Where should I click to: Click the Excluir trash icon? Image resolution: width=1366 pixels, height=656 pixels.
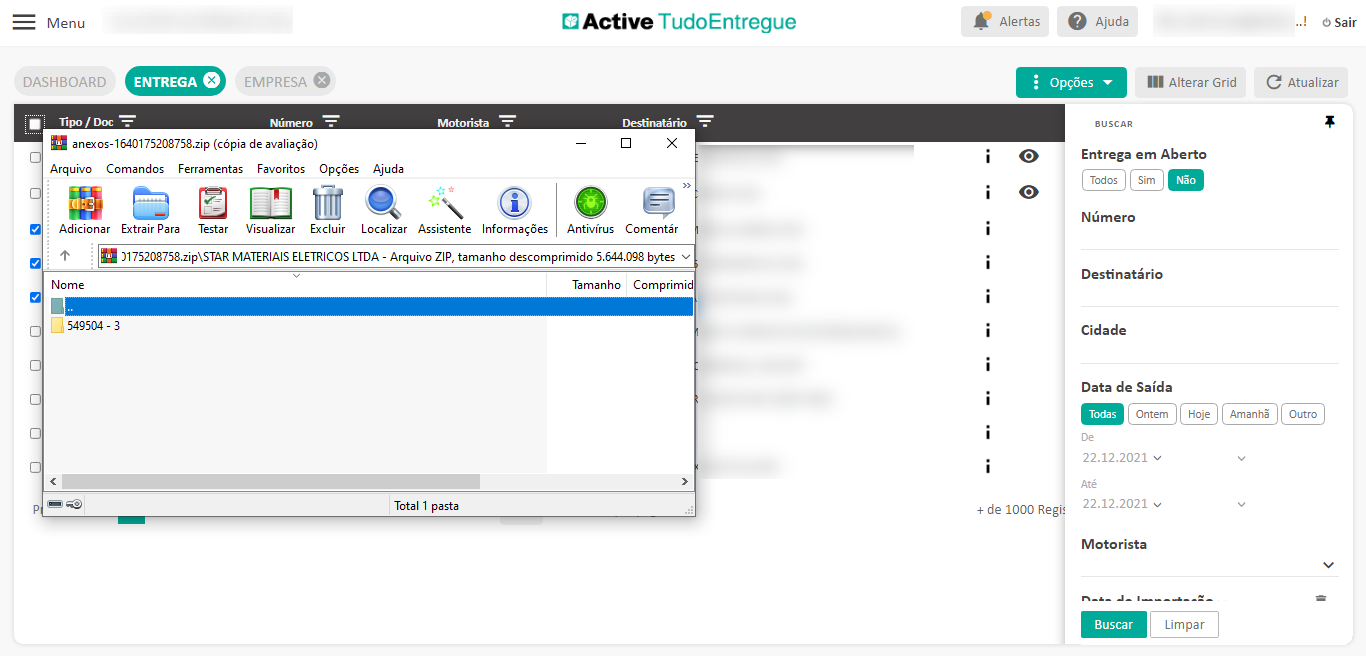(327, 204)
